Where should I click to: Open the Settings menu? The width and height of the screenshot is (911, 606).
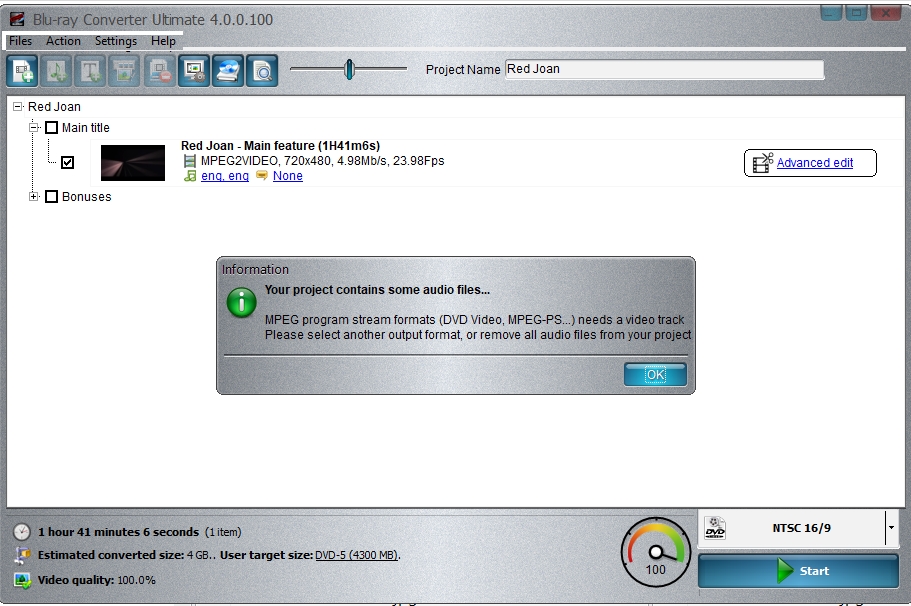point(116,41)
